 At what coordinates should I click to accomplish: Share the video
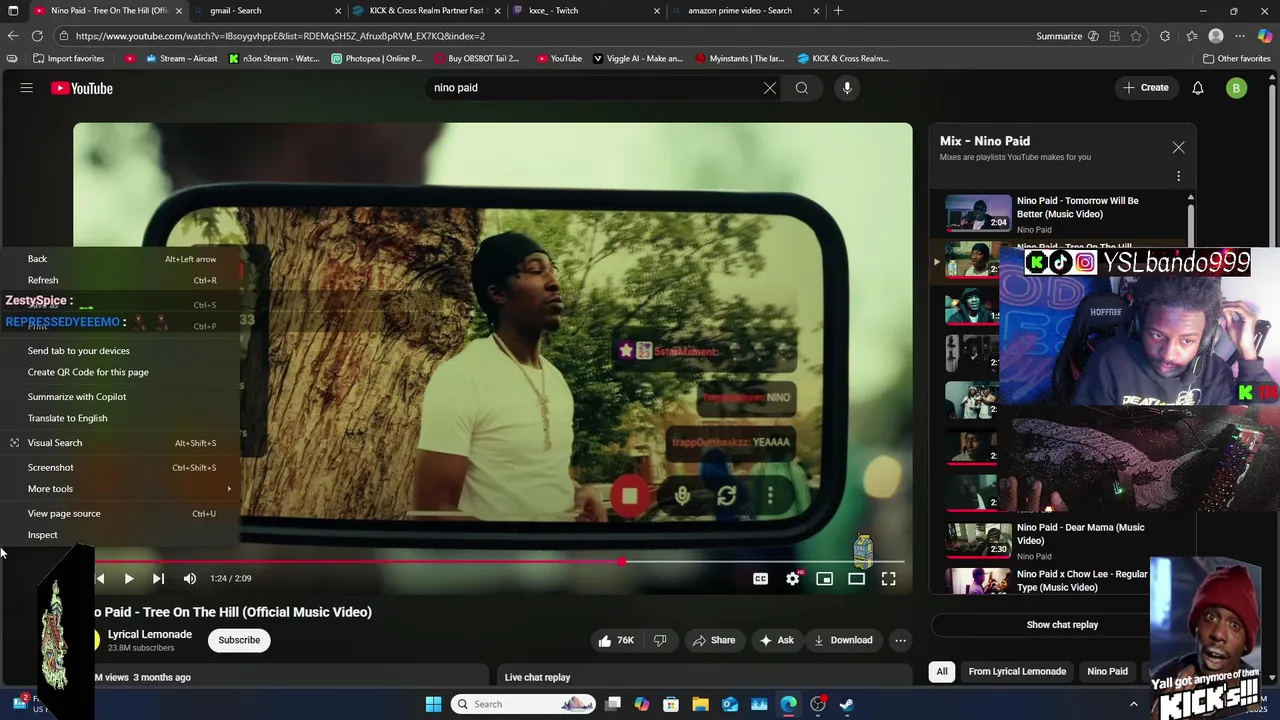pos(714,640)
